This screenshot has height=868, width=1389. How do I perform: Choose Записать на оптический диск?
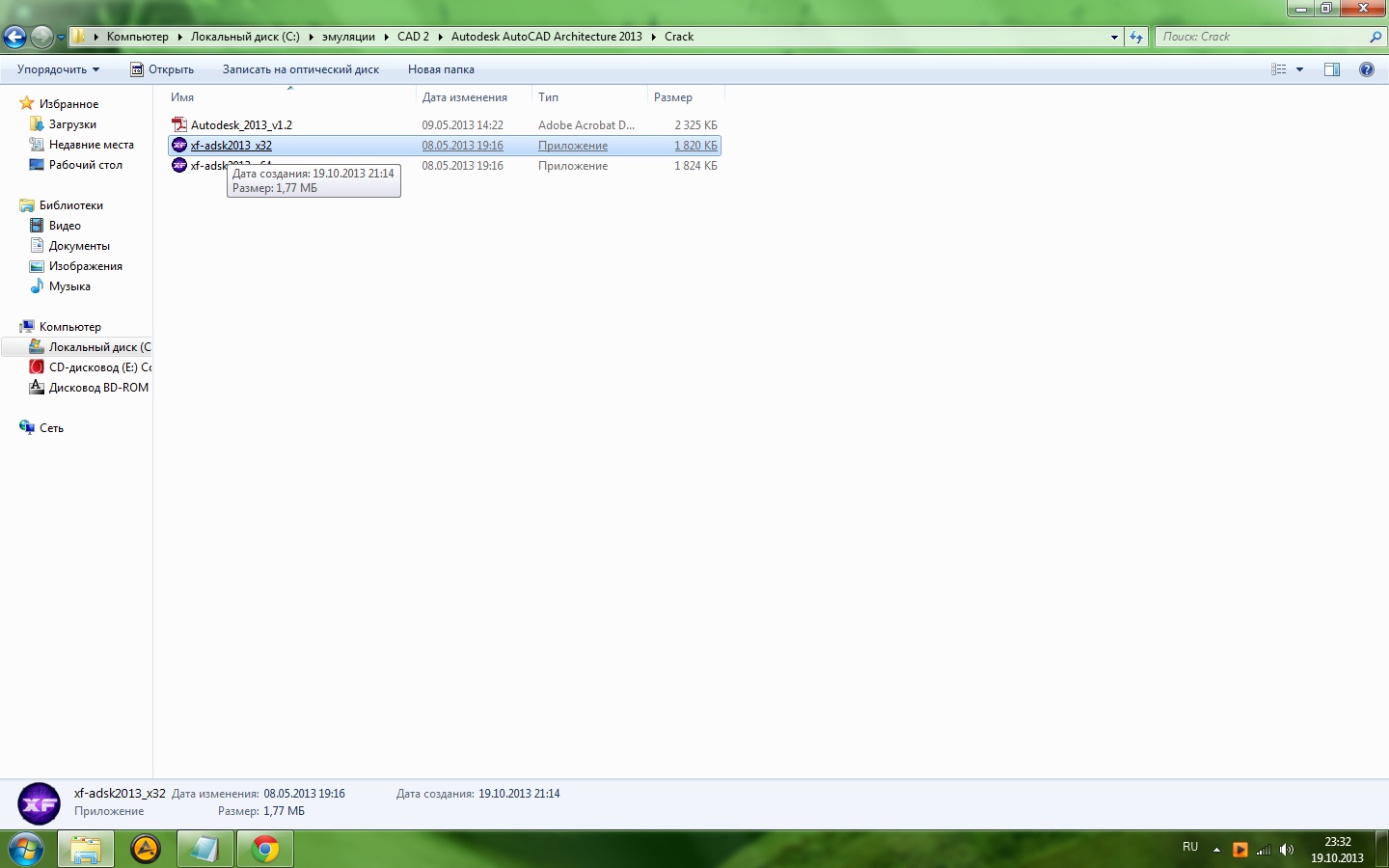301,69
